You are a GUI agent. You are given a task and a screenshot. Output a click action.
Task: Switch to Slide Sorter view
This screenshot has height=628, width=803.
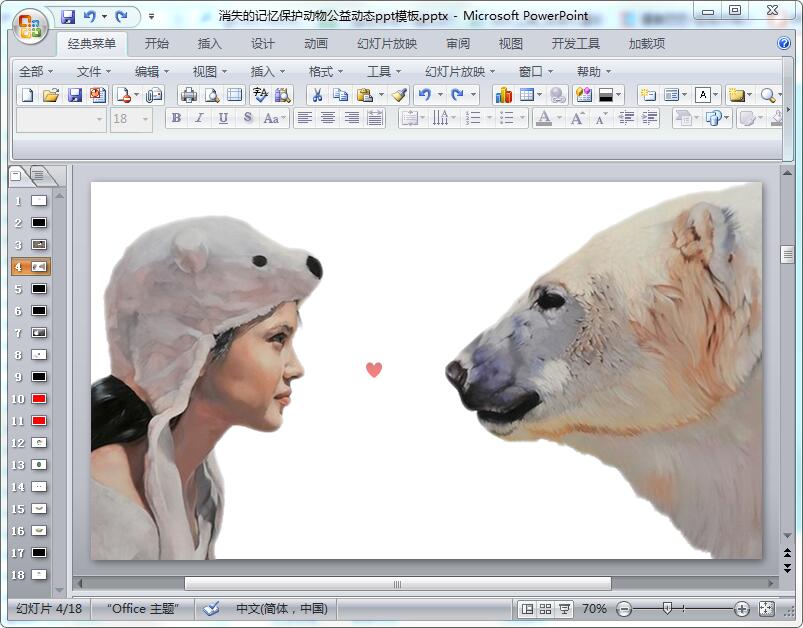tap(545, 609)
